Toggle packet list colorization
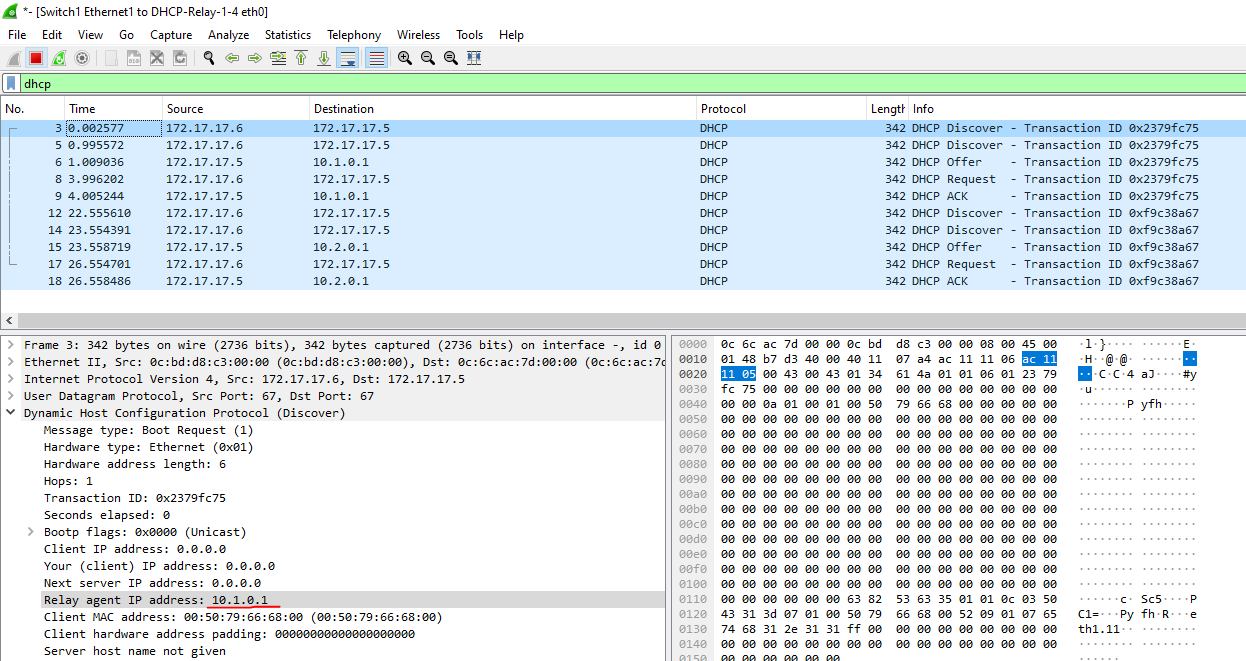 [x=376, y=58]
